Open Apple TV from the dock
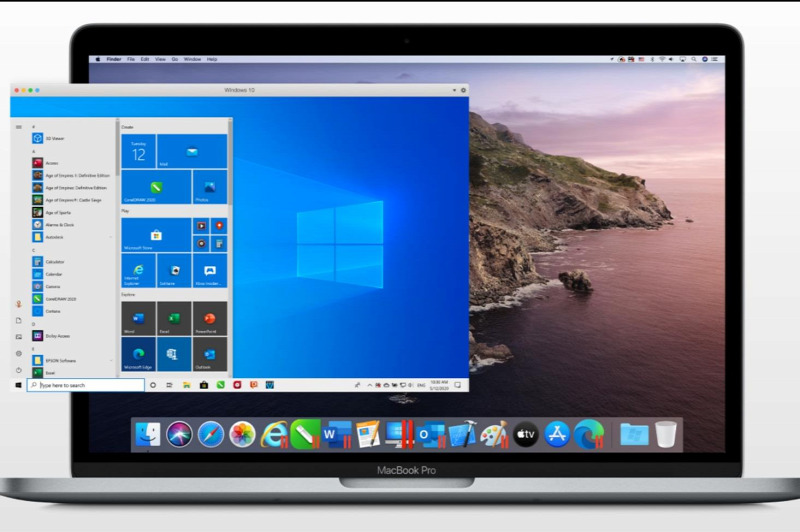 [x=526, y=435]
